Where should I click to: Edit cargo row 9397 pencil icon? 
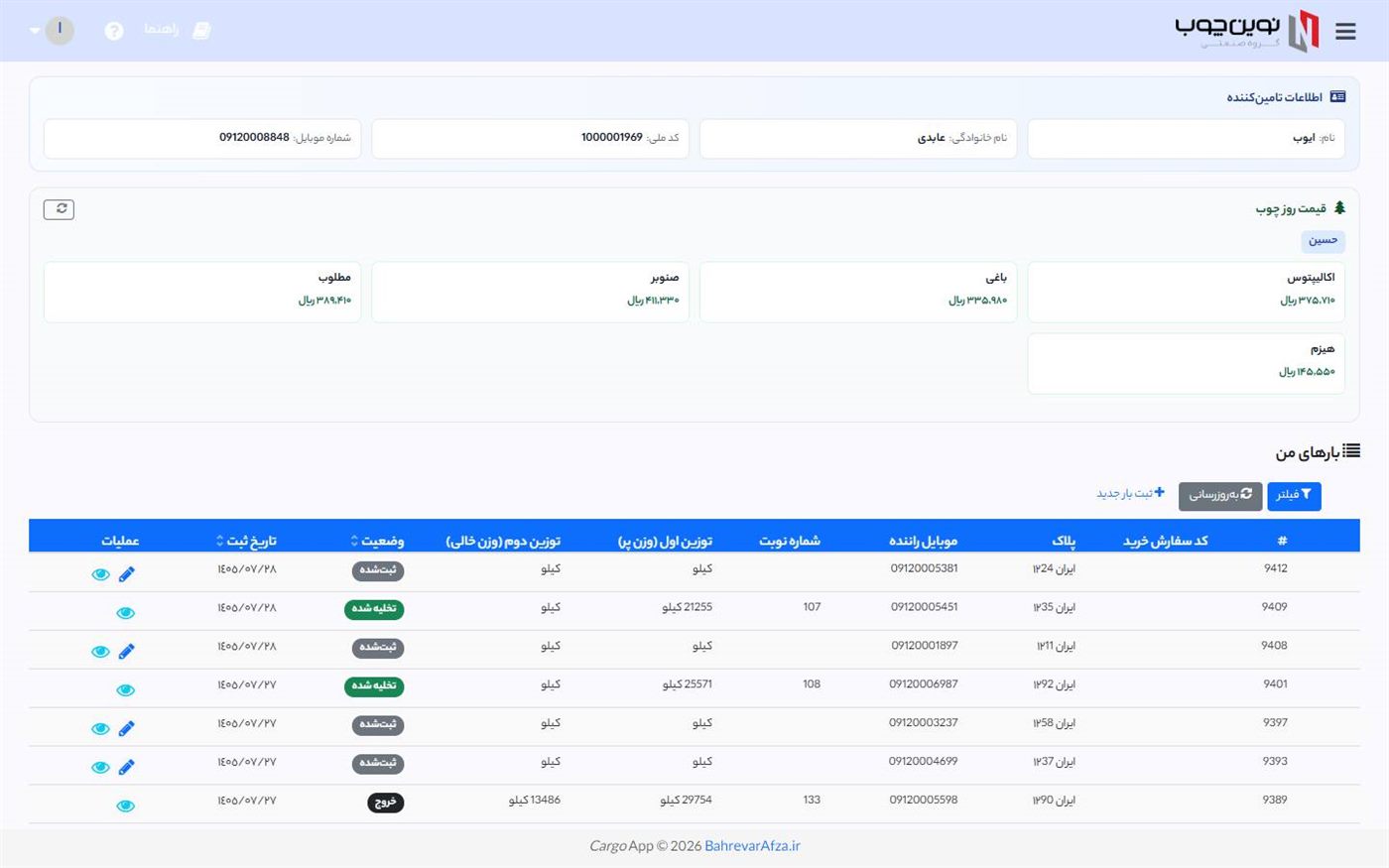[x=126, y=729]
